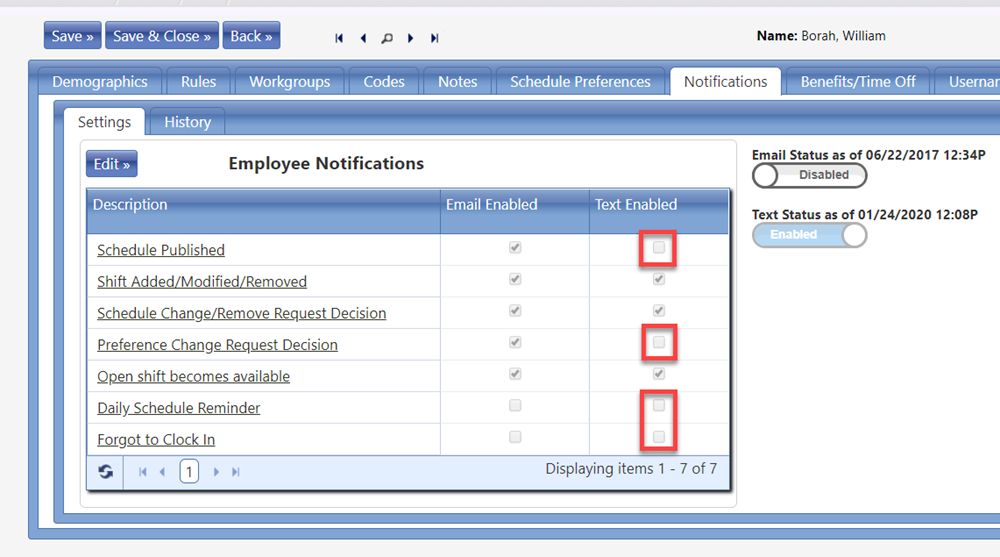Open the Schedule Published link
1000x557 pixels.
tap(161, 250)
